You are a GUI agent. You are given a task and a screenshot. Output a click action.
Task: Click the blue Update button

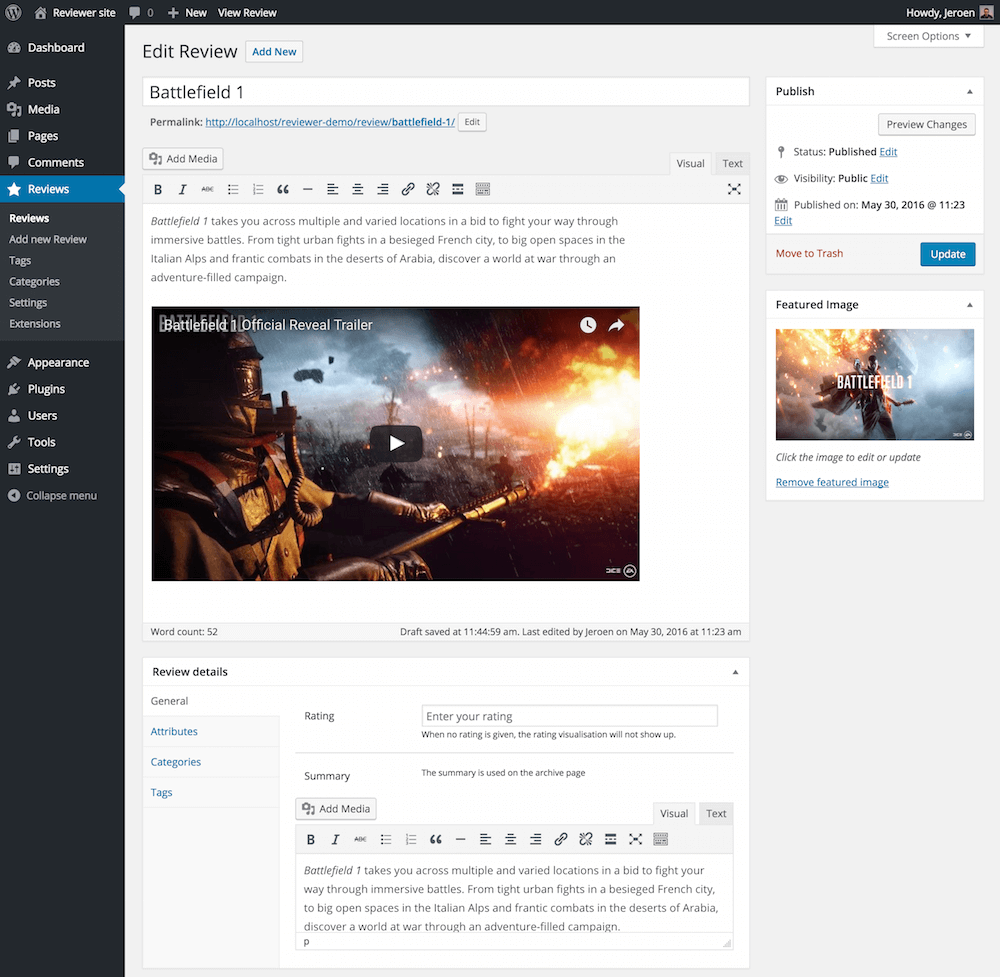[x=947, y=254]
